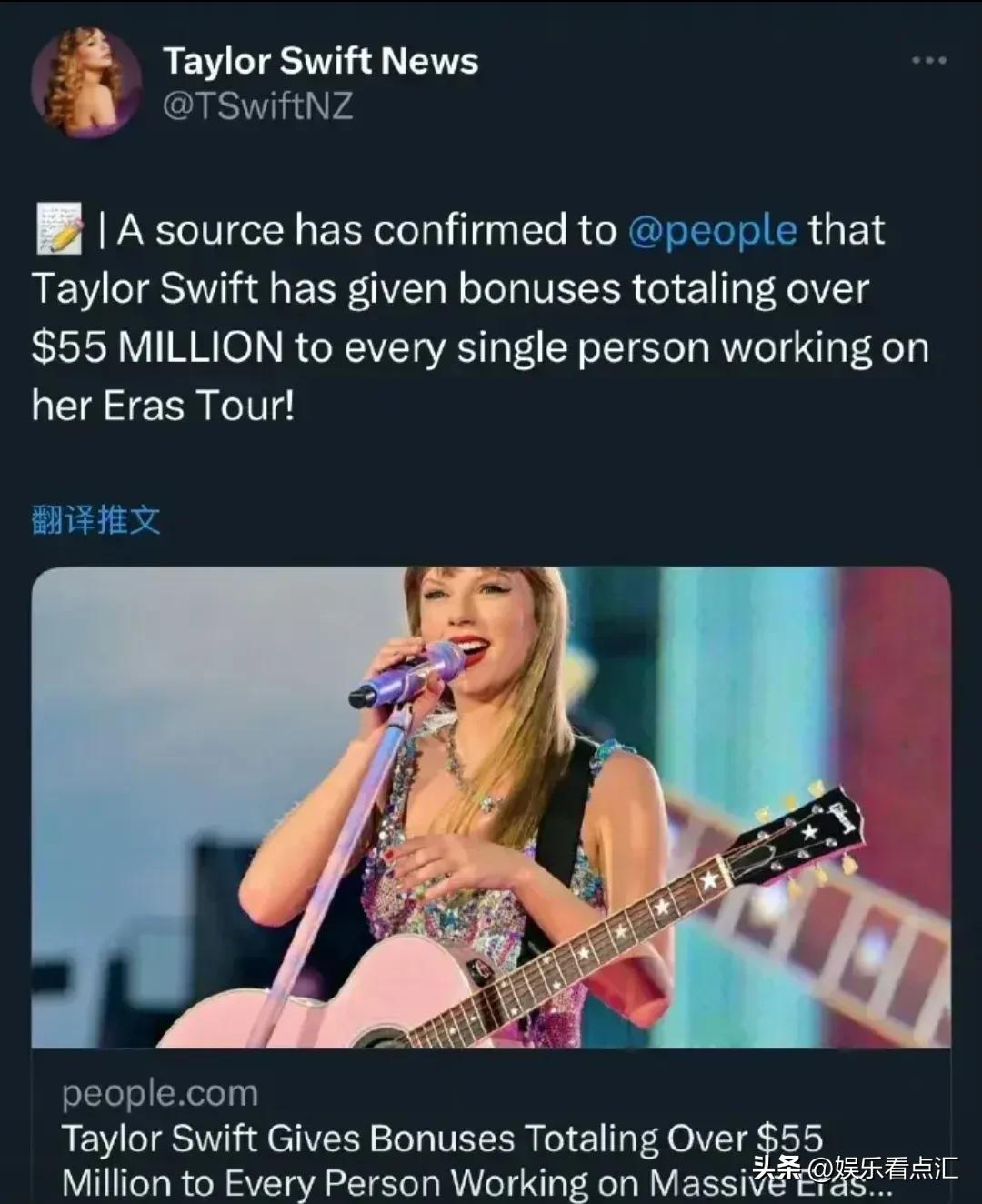Click the article title about $55 Million bonuses
Screen dimensions: 982x1204
click(446, 1137)
